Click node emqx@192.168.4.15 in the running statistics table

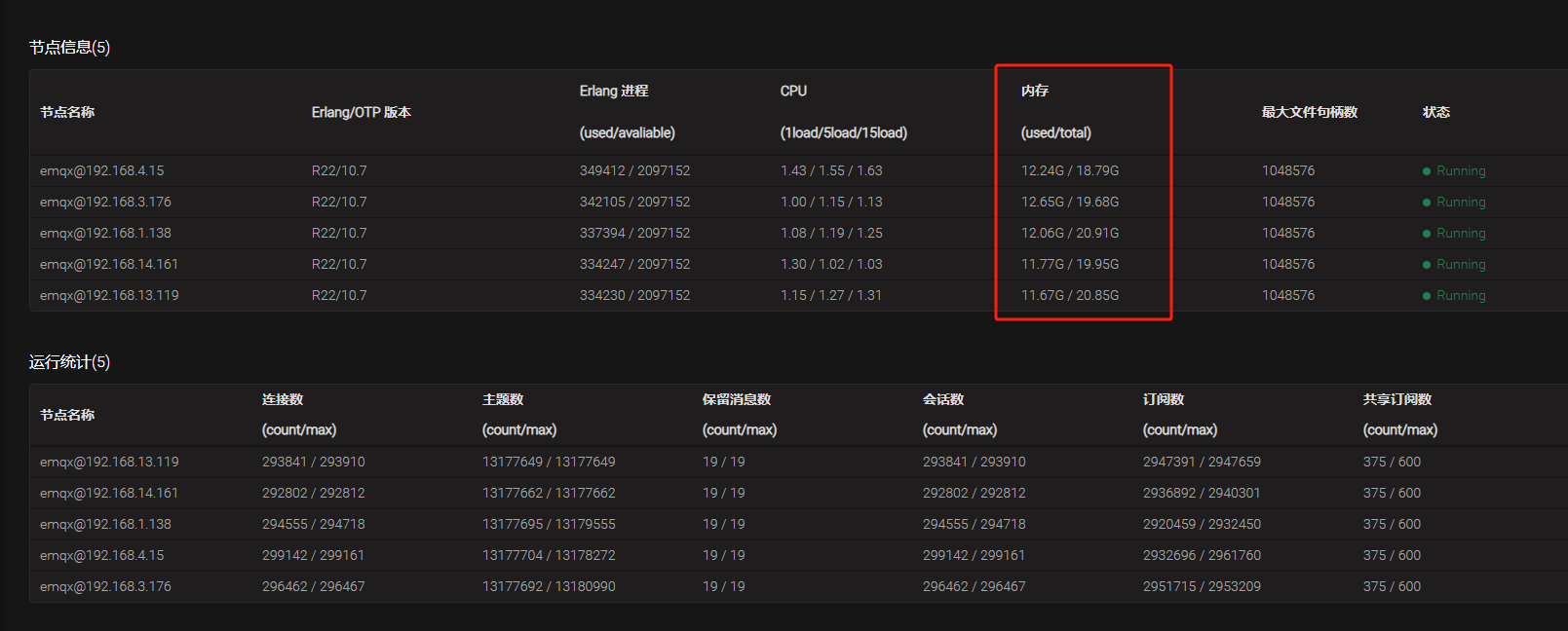click(102, 555)
